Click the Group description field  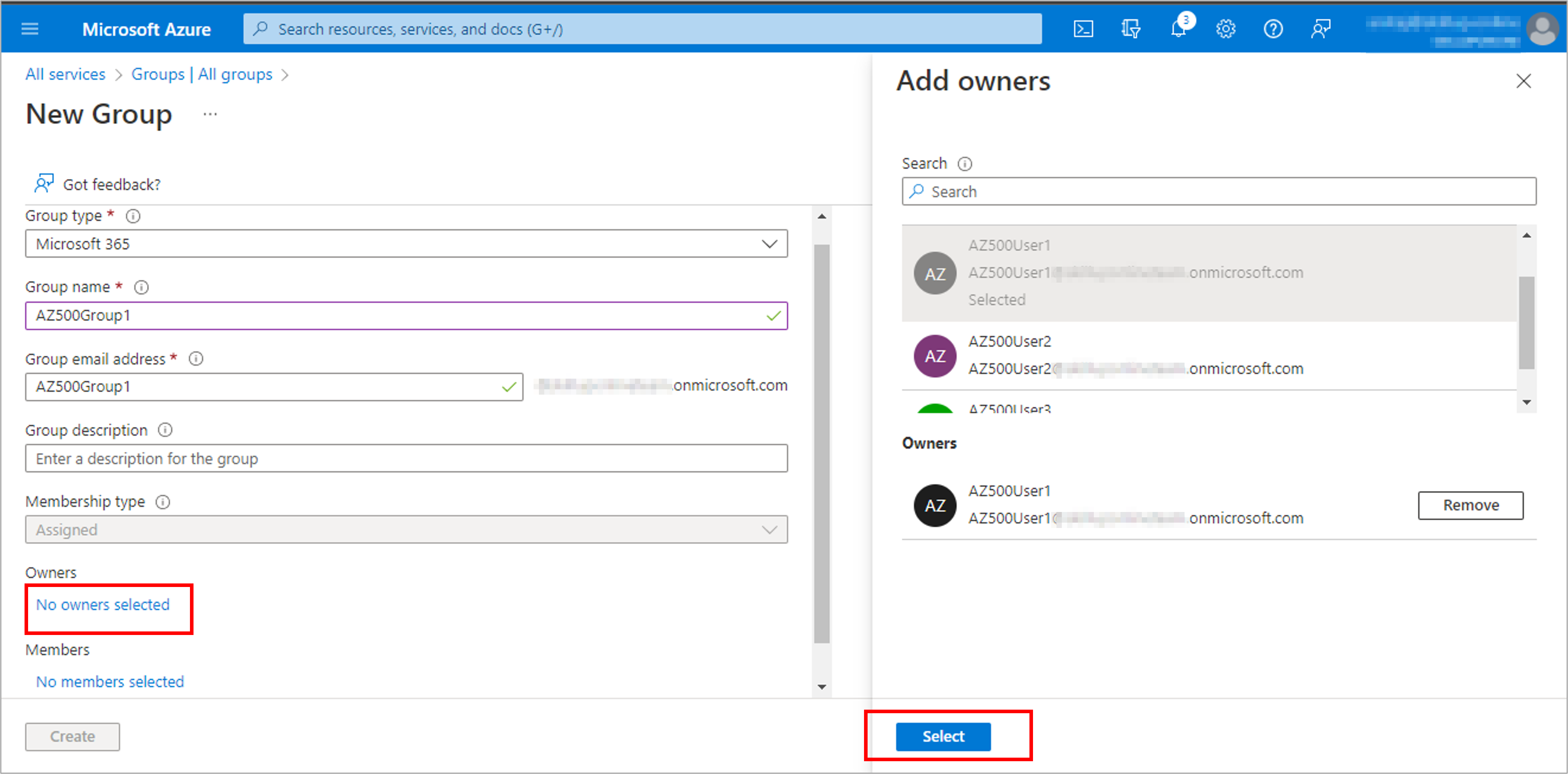[407, 458]
